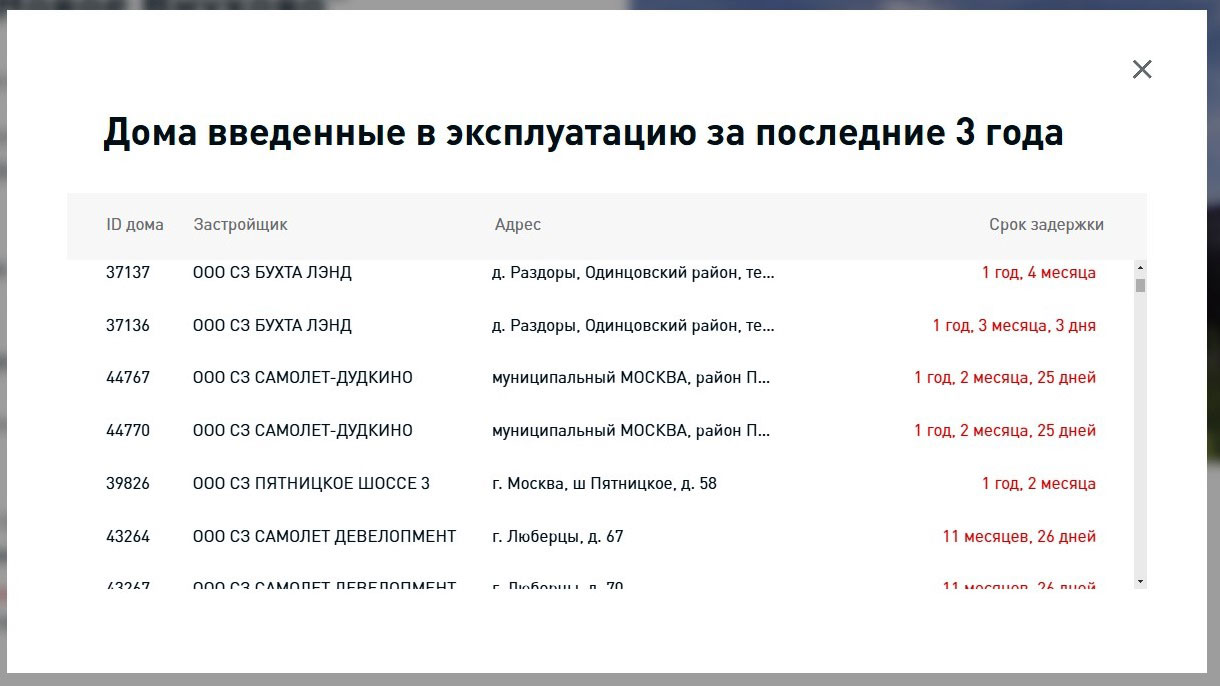Click the 'Адрес' column header
The width and height of the screenshot is (1220, 686).
coord(517,225)
